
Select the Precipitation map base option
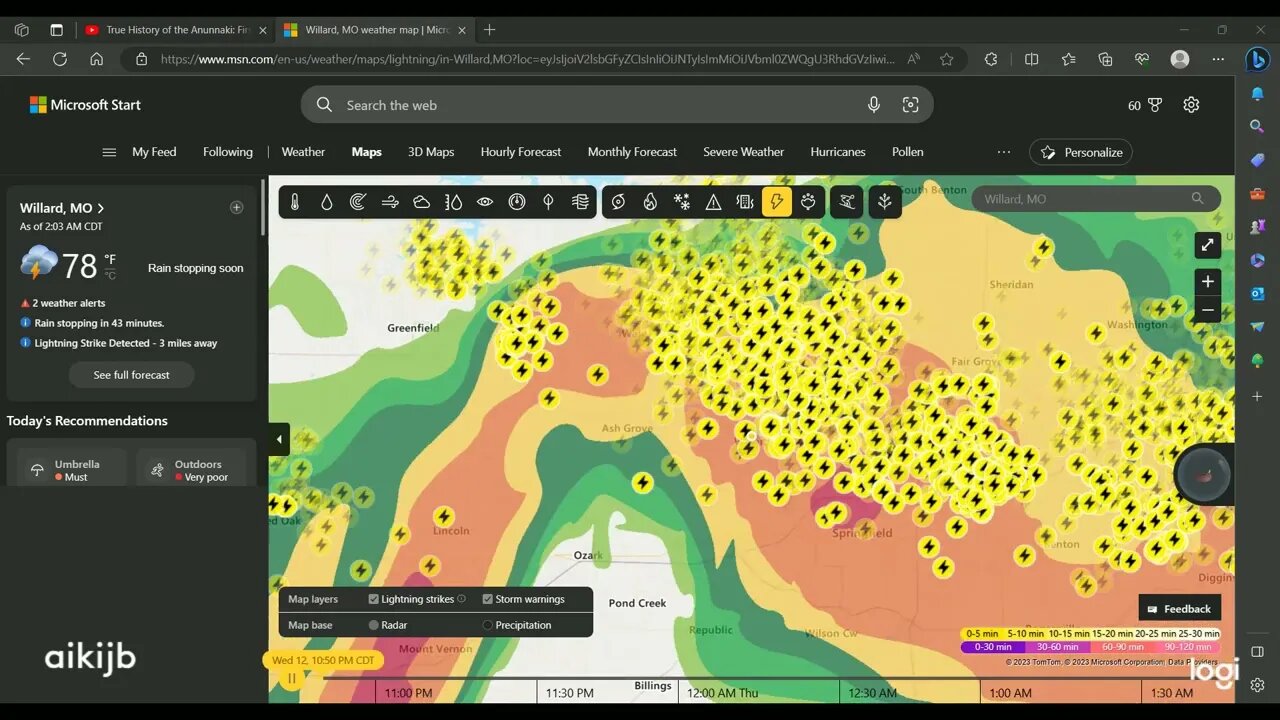pos(487,625)
